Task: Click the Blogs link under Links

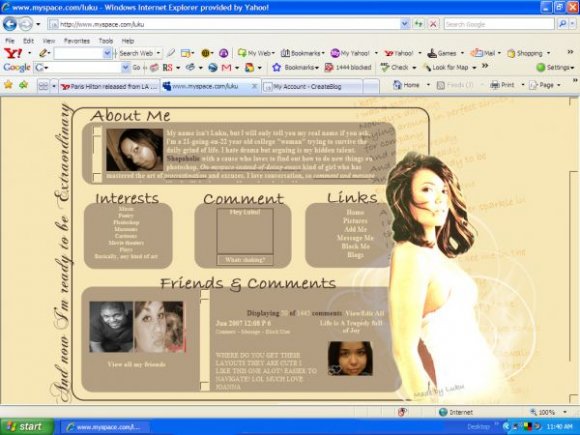Action: click(x=355, y=255)
